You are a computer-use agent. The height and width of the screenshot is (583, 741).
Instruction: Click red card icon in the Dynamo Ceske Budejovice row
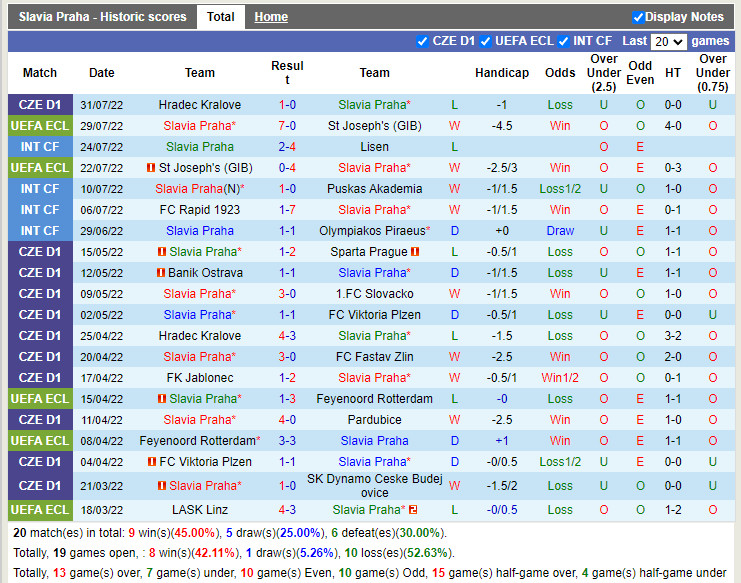pyautogui.click(x=162, y=486)
